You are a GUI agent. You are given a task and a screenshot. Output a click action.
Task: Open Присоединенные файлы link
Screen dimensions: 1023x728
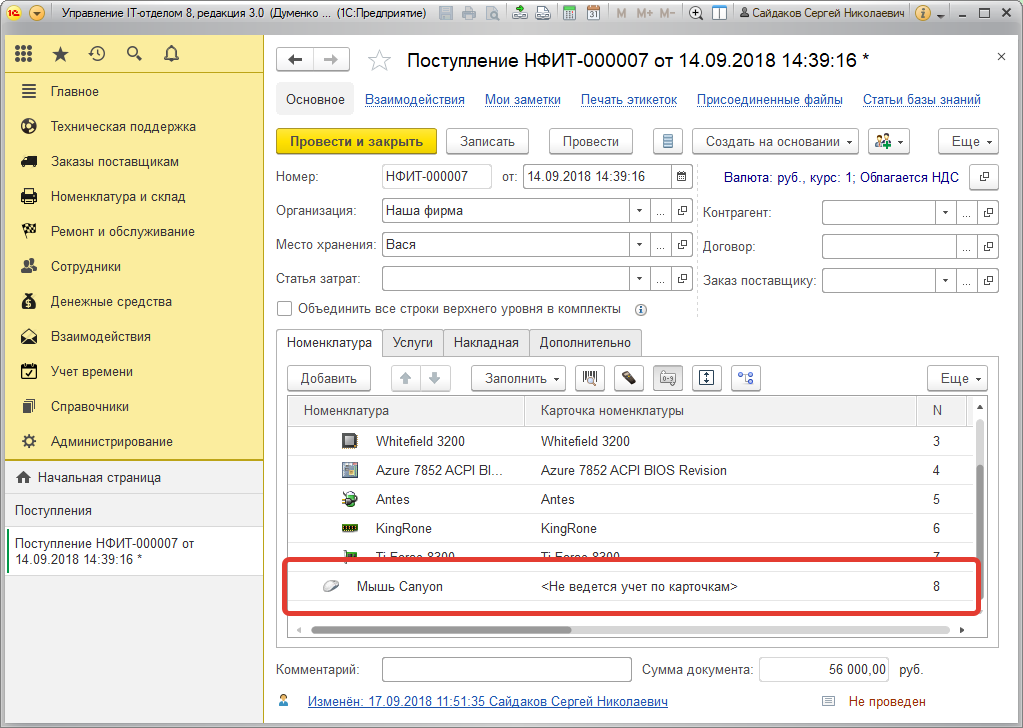click(770, 100)
